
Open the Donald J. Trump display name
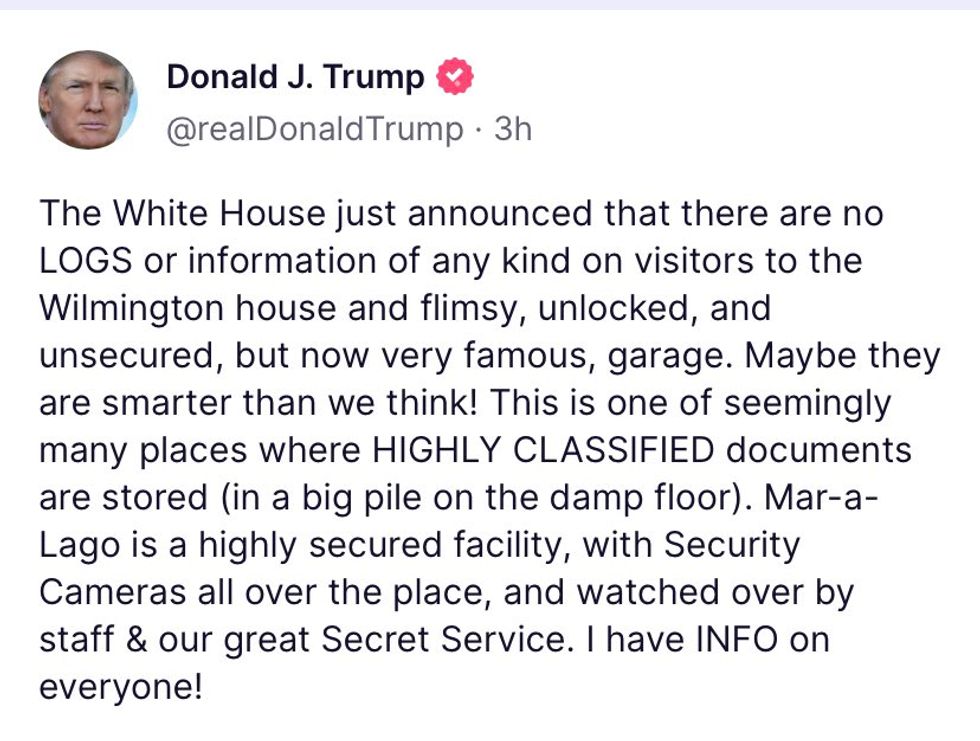[x=295, y=77]
